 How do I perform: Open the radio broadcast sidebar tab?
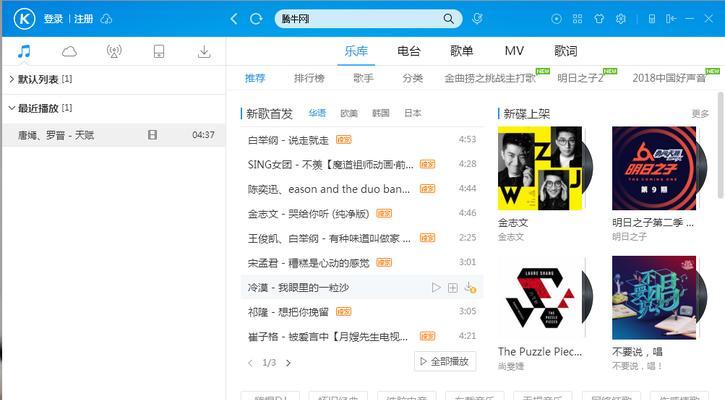(114, 51)
